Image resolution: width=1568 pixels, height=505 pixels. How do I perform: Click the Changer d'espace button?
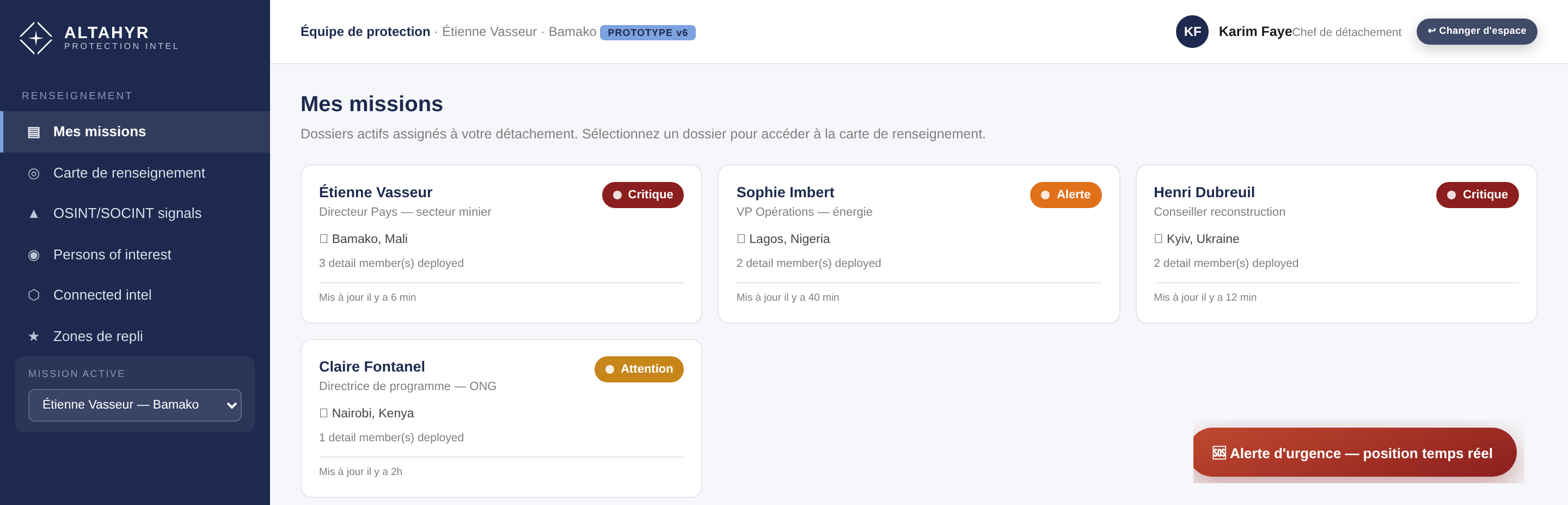1476,31
